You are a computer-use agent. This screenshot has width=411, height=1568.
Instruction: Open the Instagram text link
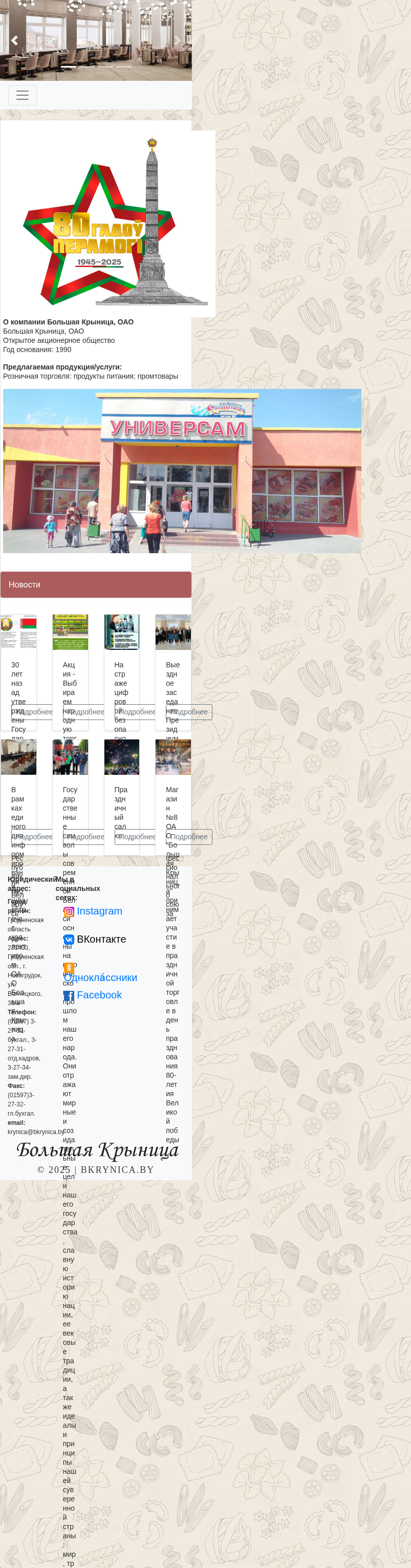point(99,911)
